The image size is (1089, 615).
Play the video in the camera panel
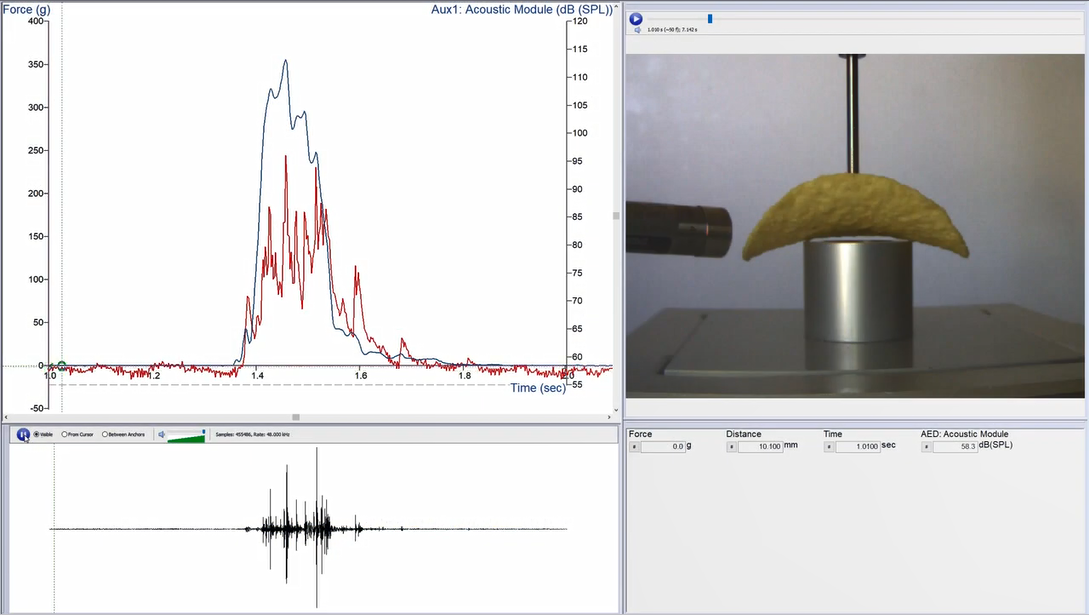(x=636, y=18)
